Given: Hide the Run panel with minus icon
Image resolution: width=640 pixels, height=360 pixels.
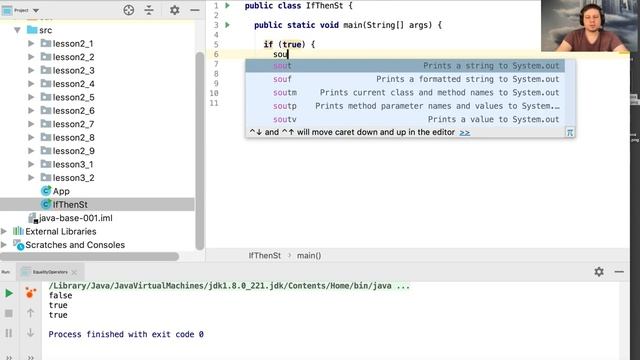Looking at the screenshot, I should click(x=619, y=272).
